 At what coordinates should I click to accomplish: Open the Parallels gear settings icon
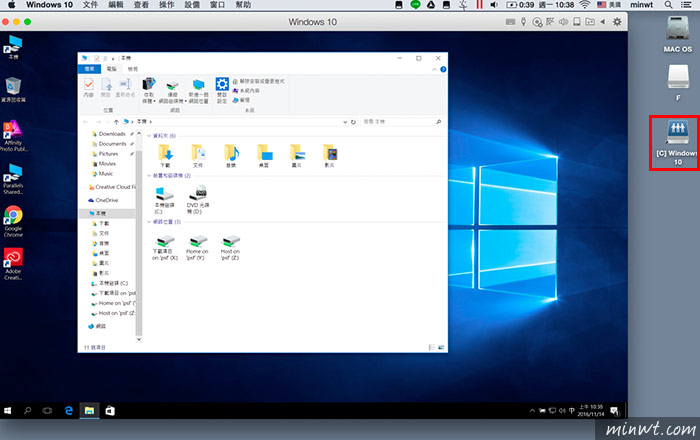(x=617, y=21)
